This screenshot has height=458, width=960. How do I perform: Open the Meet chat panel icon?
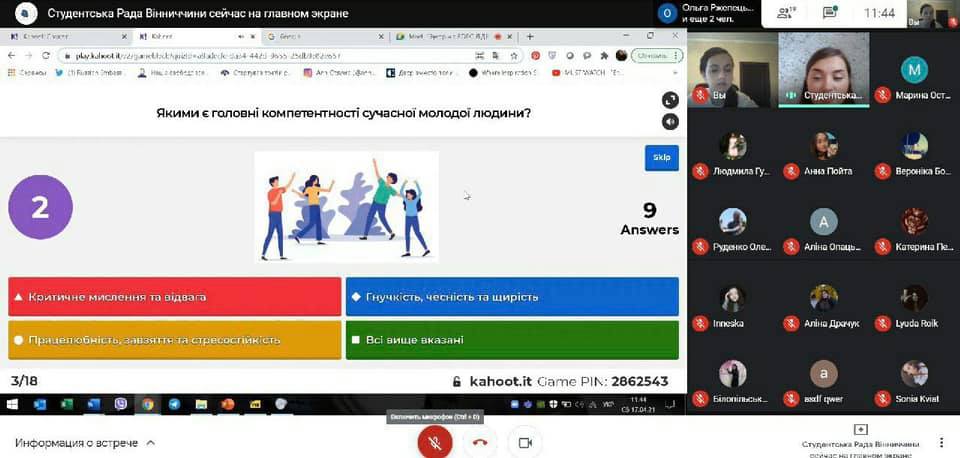pyautogui.click(x=831, y=13)
